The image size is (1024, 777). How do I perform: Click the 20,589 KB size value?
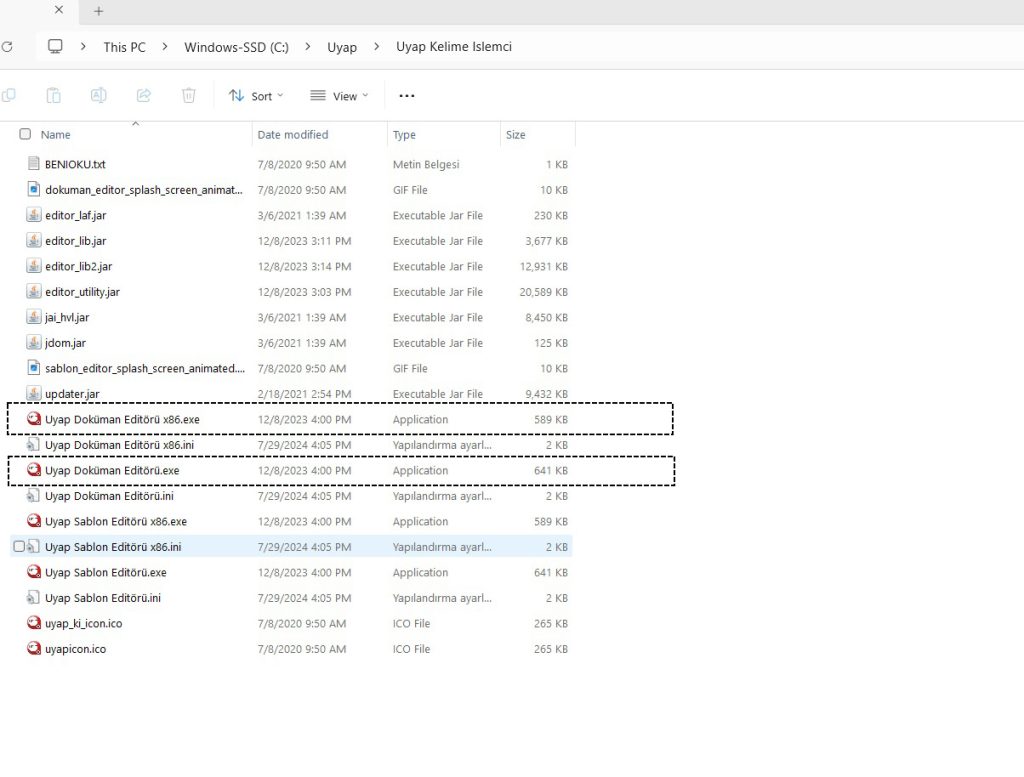point(543,292)
